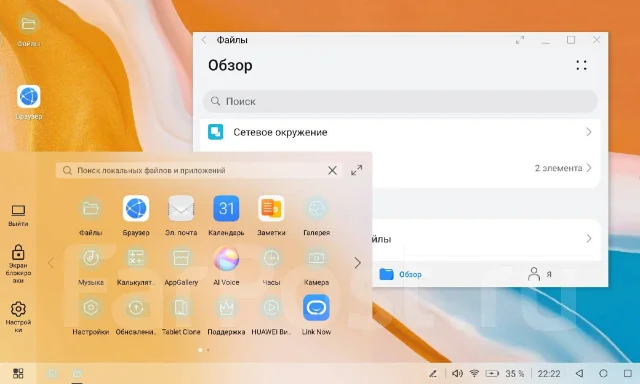The height and width of the screenshot is (384, 640).
Task: Open Заметки notes app
Action: (x=271, y=209)
